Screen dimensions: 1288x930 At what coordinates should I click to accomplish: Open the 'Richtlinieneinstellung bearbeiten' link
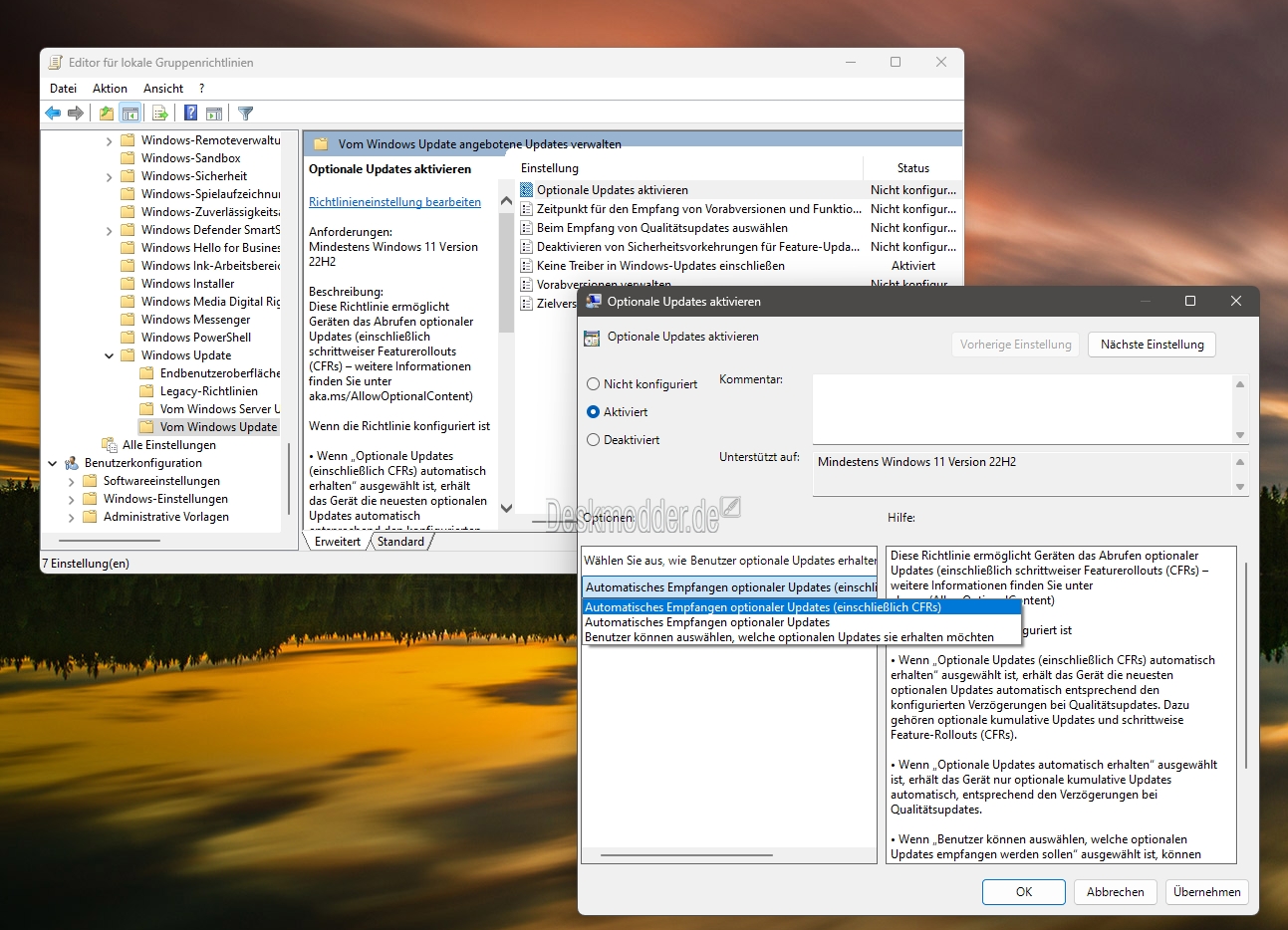(x=394, y=202)
